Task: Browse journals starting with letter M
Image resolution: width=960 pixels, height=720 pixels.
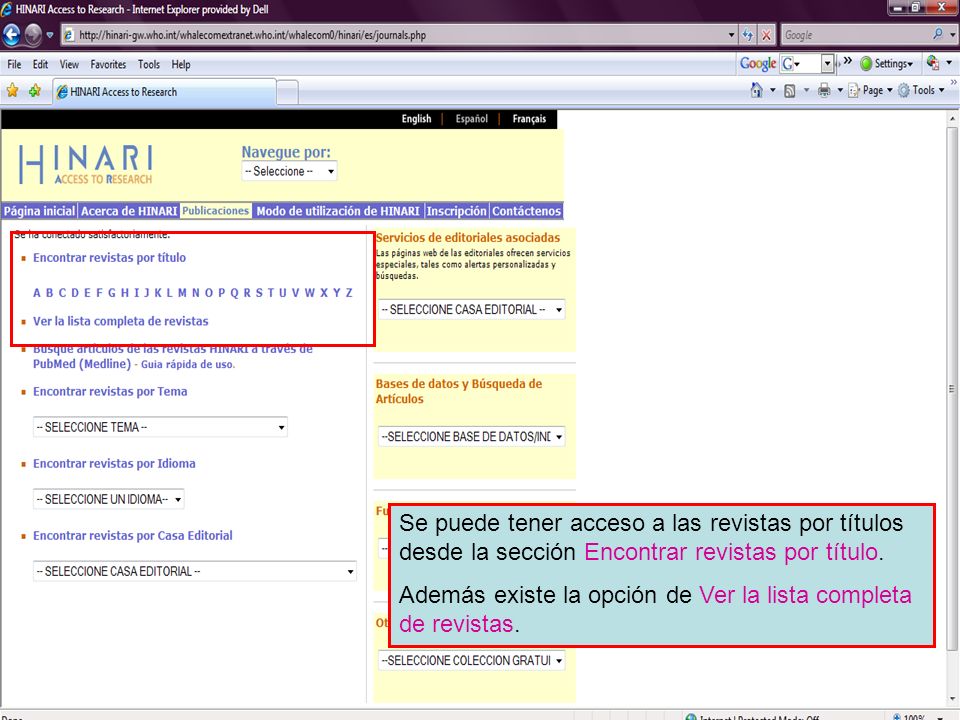Action: click(182, 293)
